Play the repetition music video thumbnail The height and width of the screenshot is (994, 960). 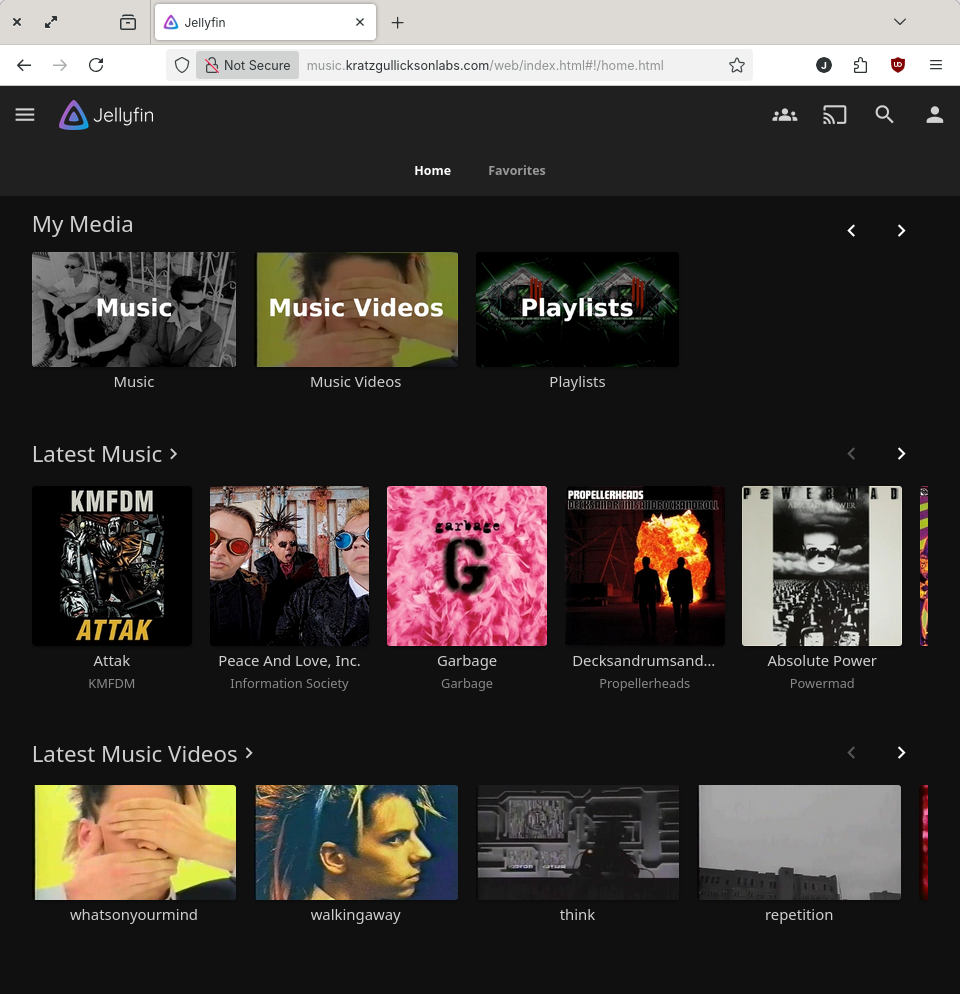point(799,842)
